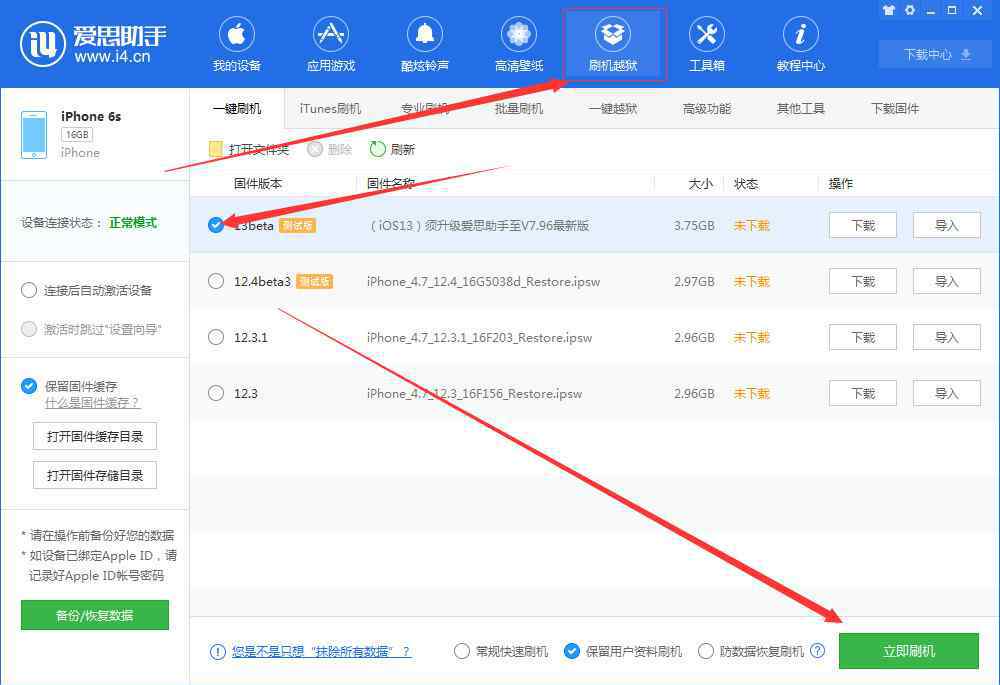Open settings gear in title bar
1000x685 pixels.
pyautogui.click(x=910, y=10)
